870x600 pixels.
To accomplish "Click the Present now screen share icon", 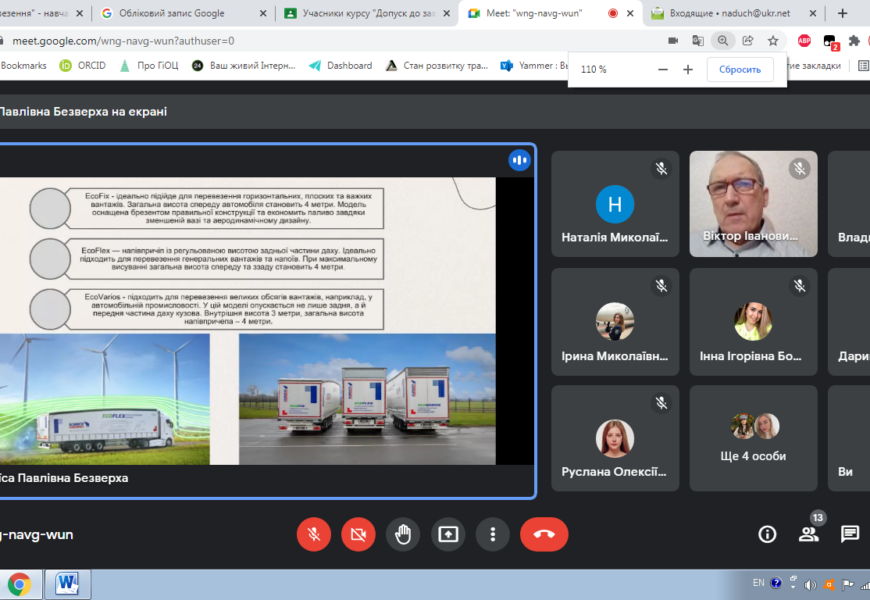I will (448, 534).
